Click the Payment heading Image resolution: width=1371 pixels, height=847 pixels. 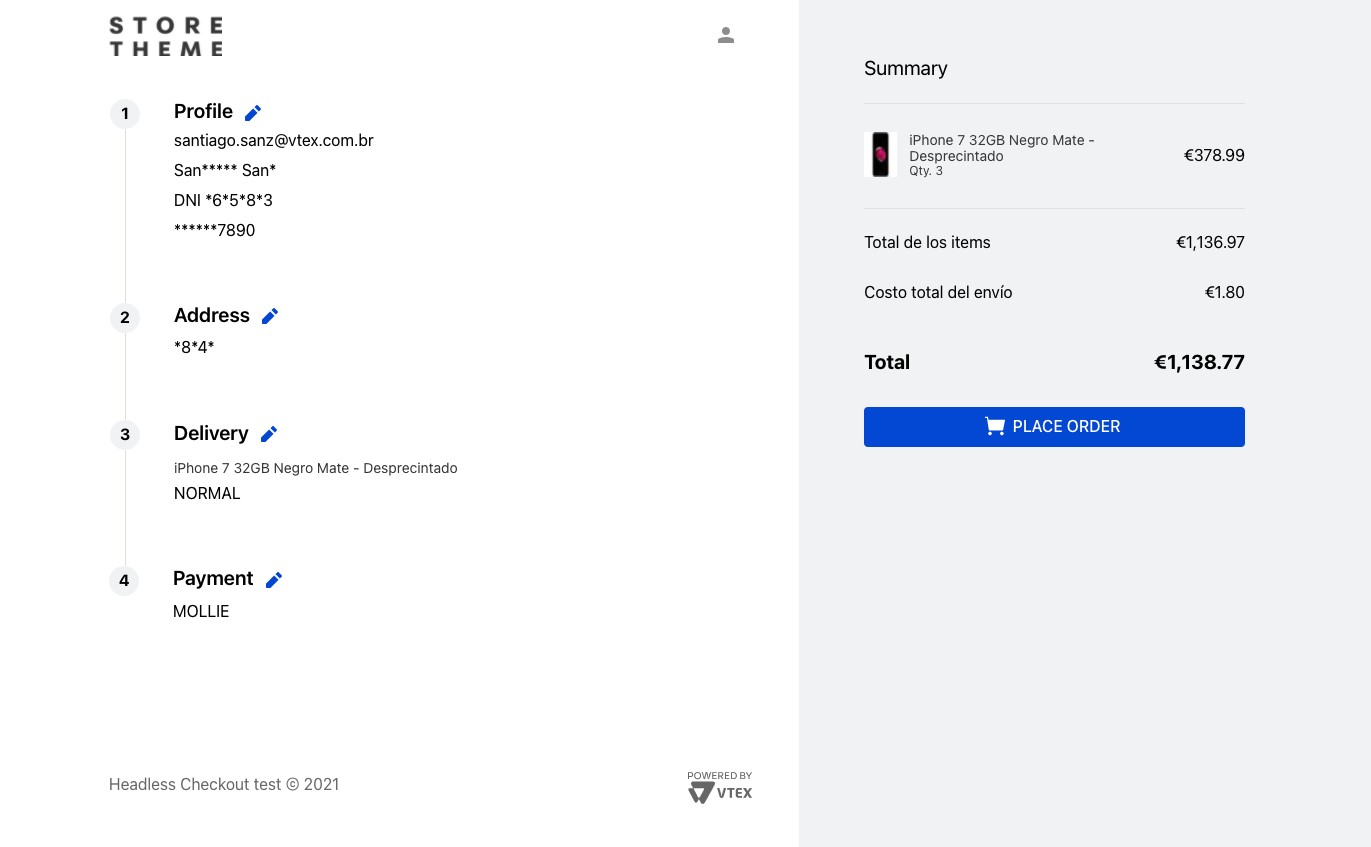(213, 578)
